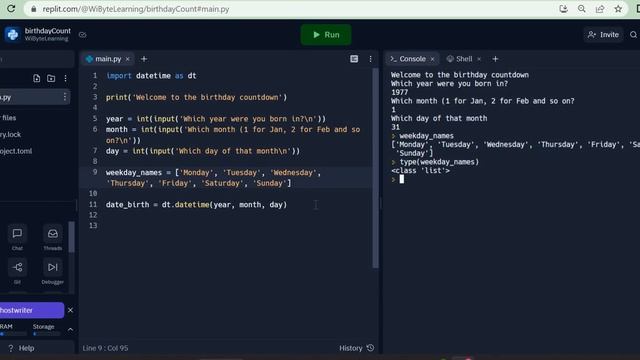
Task: Add a new tab in console pane
Action: click(495, 59)
